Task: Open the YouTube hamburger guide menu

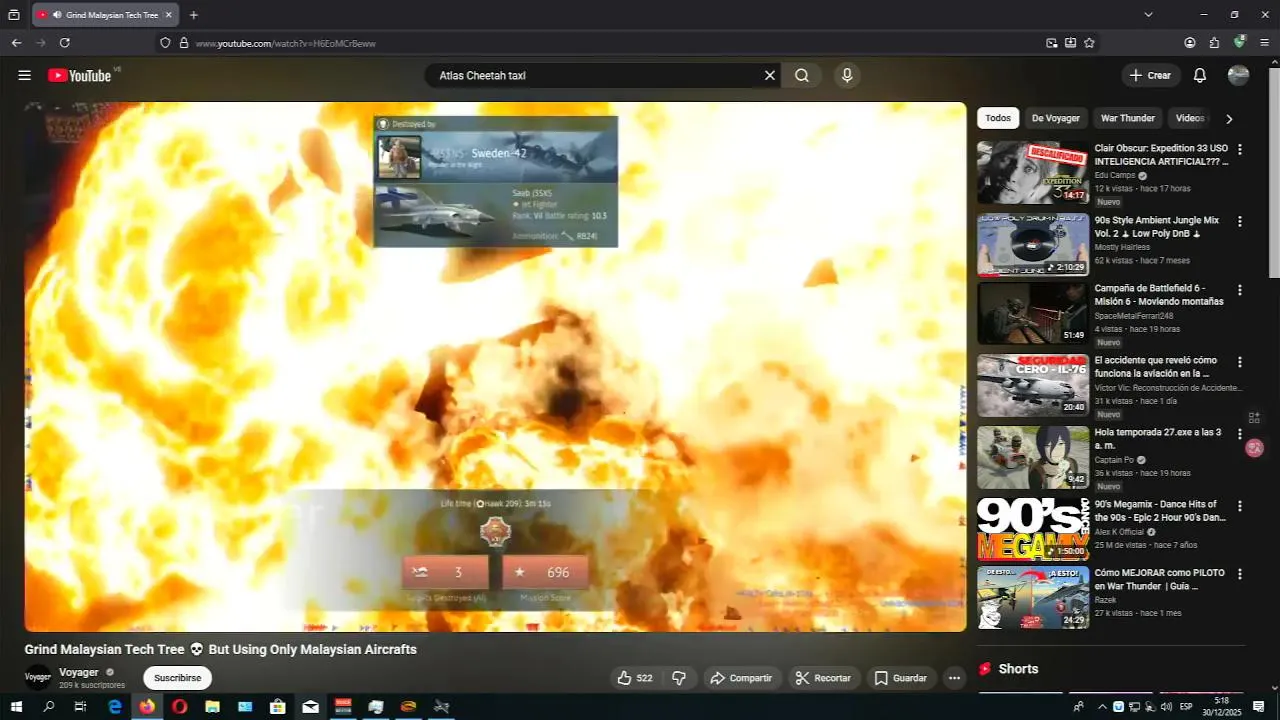Action: [25, 75]
